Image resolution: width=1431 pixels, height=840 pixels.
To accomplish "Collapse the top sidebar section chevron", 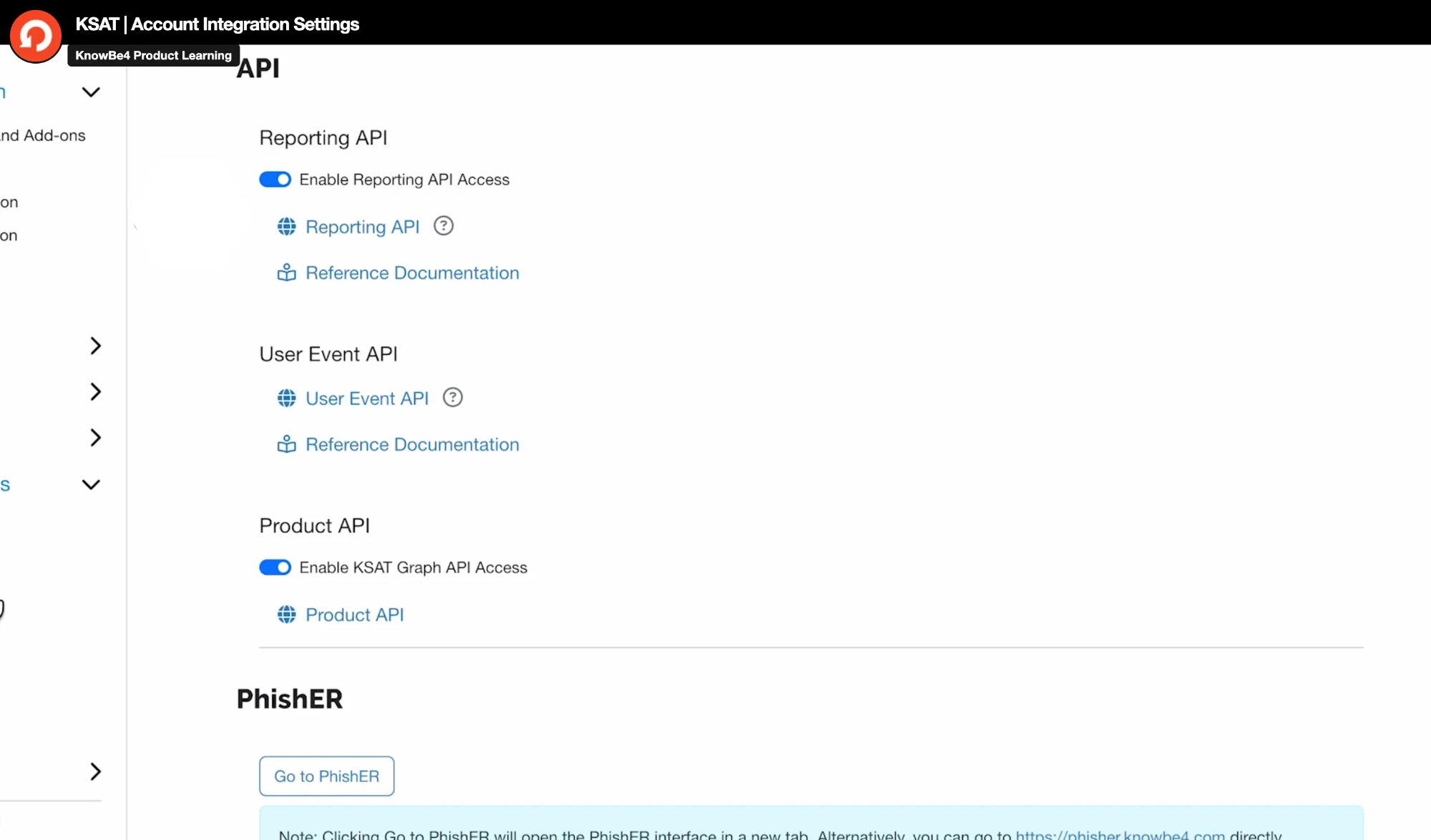I will tap(91, 92).
